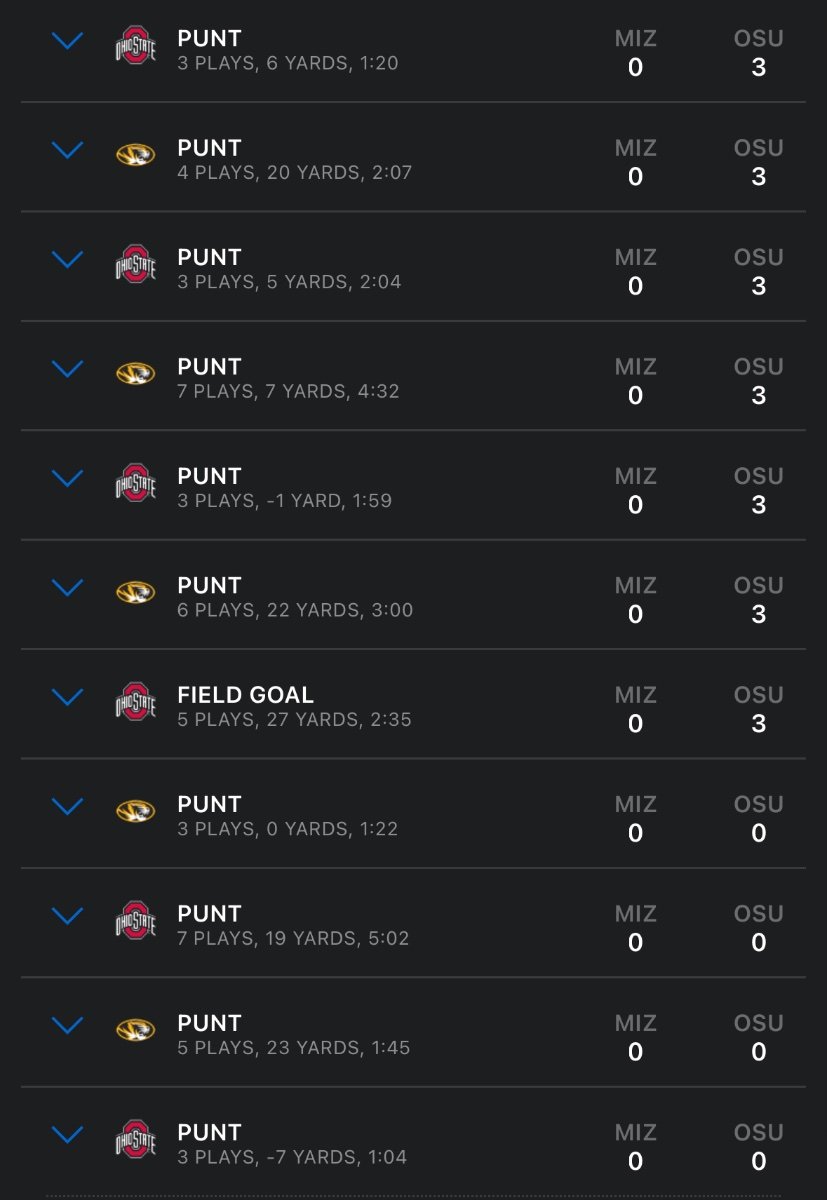This screenshot has width=827, height=1200.
Task: Expand the 7 plays, 7 yards punt drive
Action: [x=67, y=369]
